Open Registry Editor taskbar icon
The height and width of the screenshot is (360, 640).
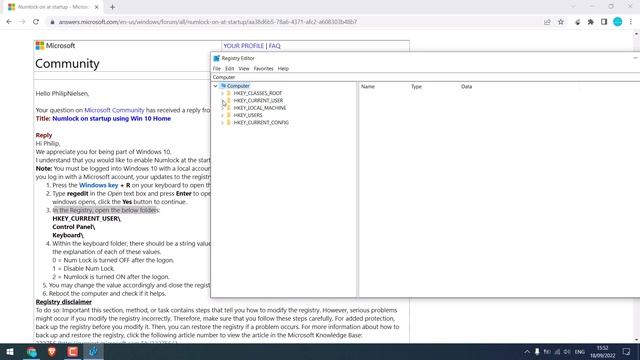[93, 352]
